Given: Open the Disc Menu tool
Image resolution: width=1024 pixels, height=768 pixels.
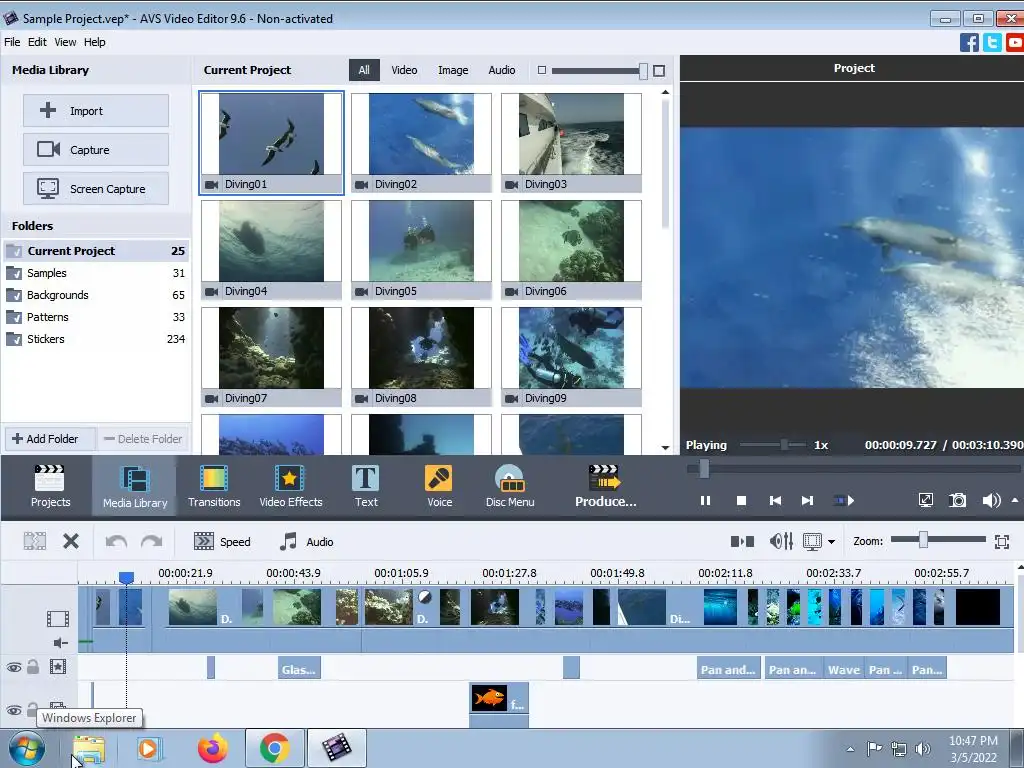Looking at the screenshot, I should click(x=510, y=486).
